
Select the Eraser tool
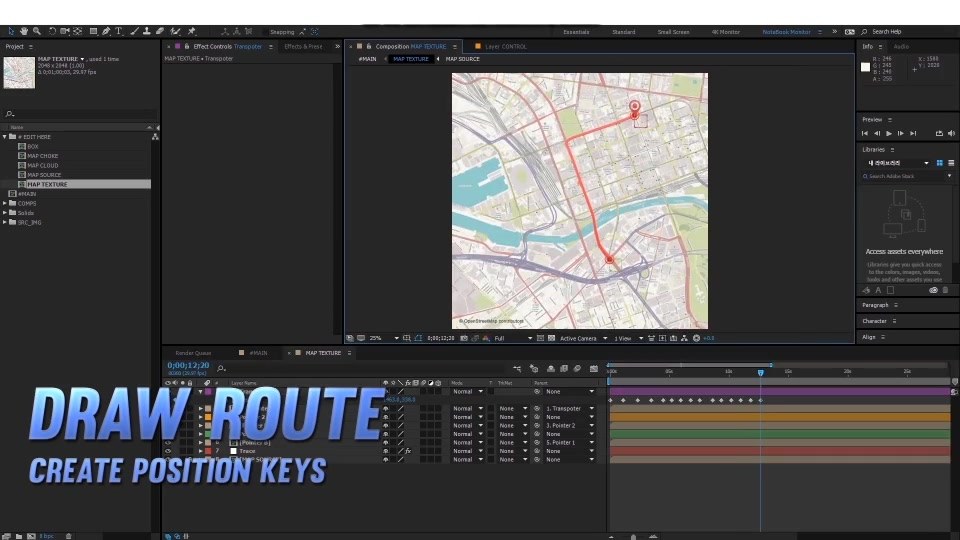(160, 31)
